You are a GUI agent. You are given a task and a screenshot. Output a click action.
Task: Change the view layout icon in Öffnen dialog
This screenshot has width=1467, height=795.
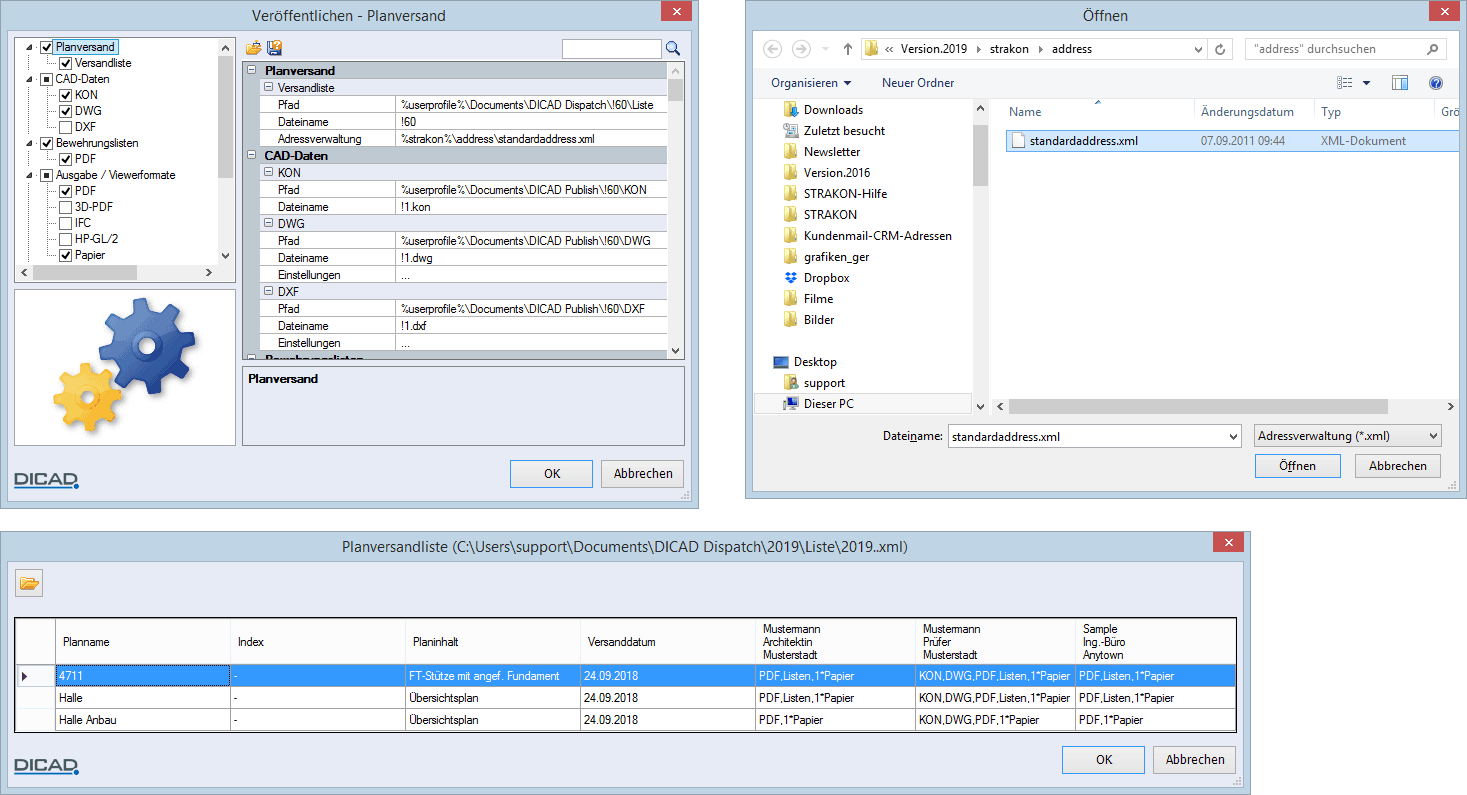pos(1345,83)
